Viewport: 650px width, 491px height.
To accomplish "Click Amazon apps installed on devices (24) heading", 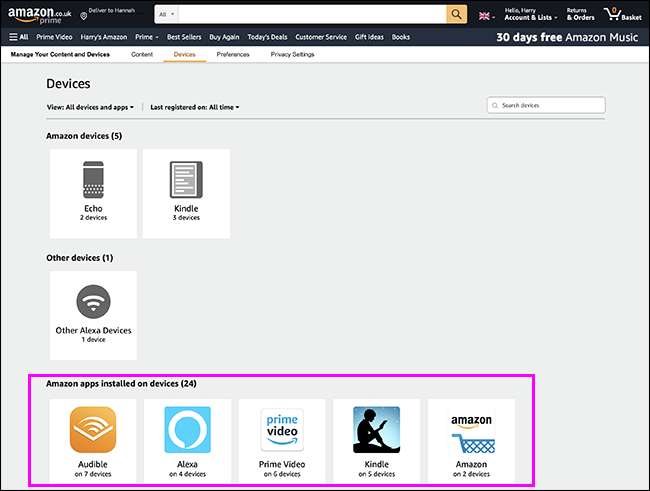I will click(x=121, y=384).
